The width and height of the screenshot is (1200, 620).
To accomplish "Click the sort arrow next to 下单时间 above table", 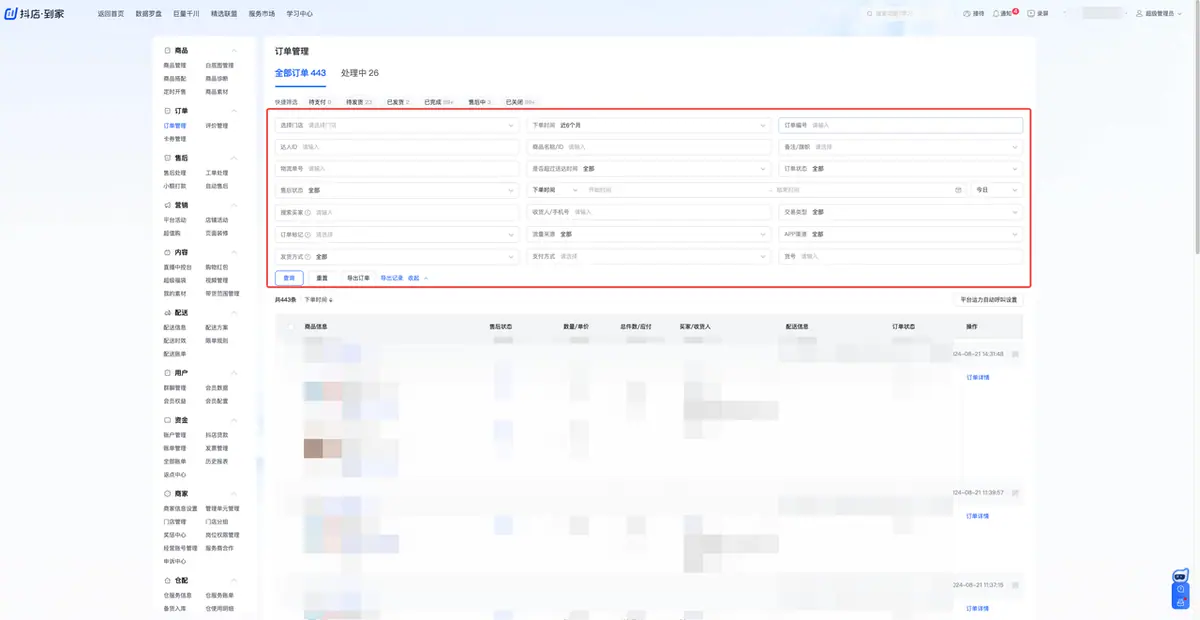I will tap(331, 299).
